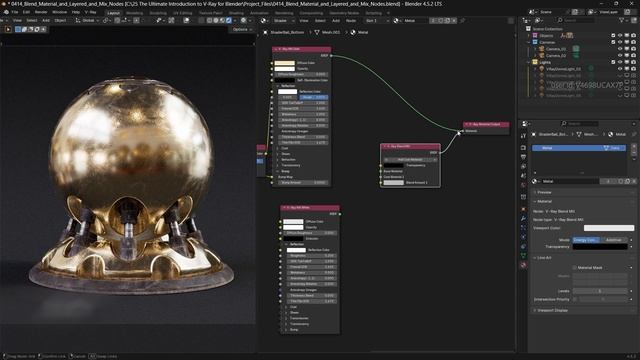Expand the Preview panel in properties
This screenshot has height=360, width=640.
click(x=544, y=192)
